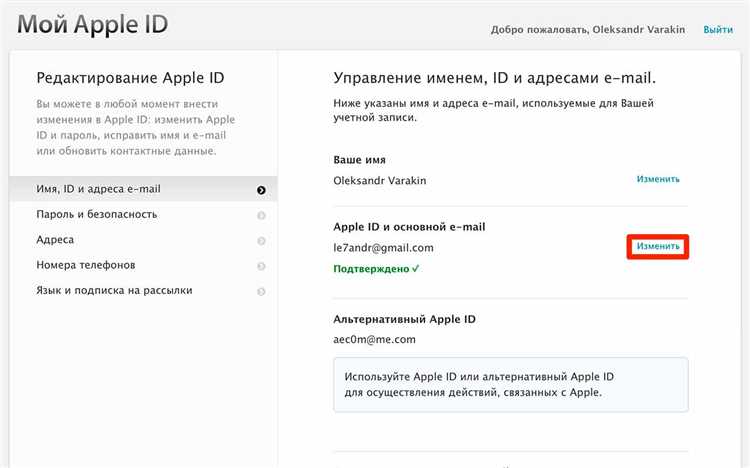Click the arrow icon beside Адреса
The image size is (750, 468).
click(261, 241)
